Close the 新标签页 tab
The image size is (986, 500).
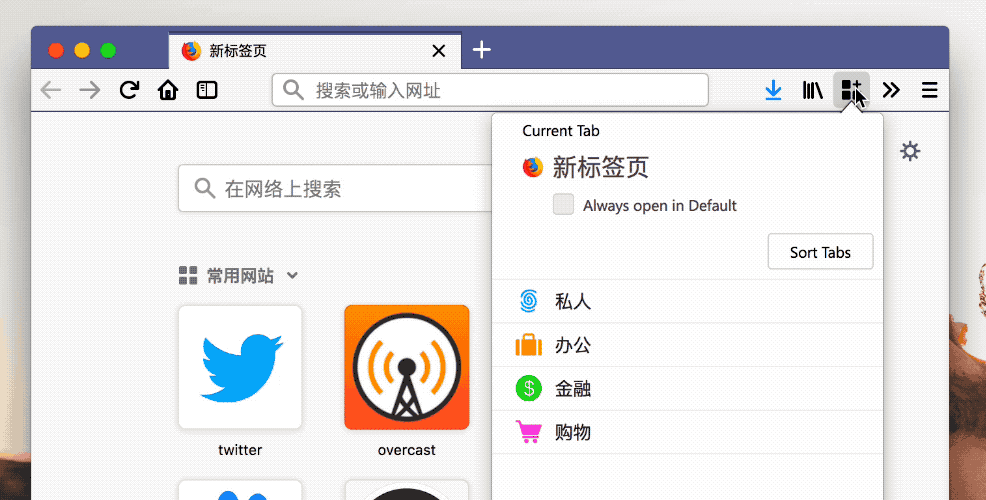(x=439, y=51)
